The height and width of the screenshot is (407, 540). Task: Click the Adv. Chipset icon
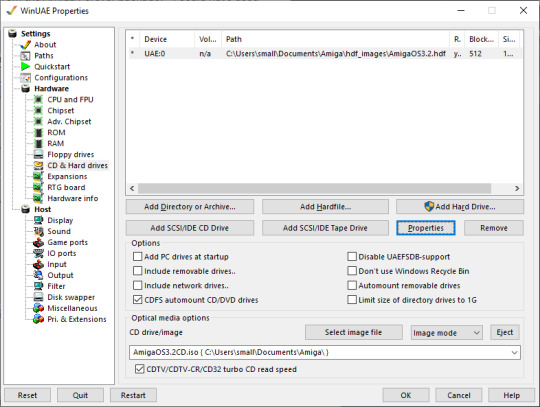[x=38, y=122]
